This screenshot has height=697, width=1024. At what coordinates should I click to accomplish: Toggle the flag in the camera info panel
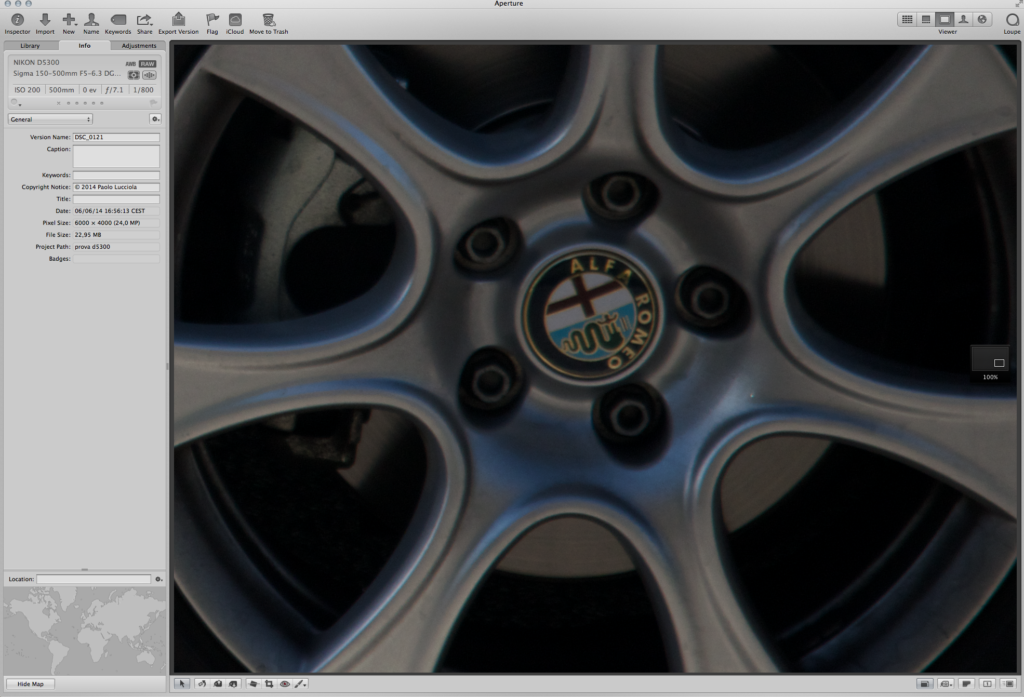click(x=153, y=103)
